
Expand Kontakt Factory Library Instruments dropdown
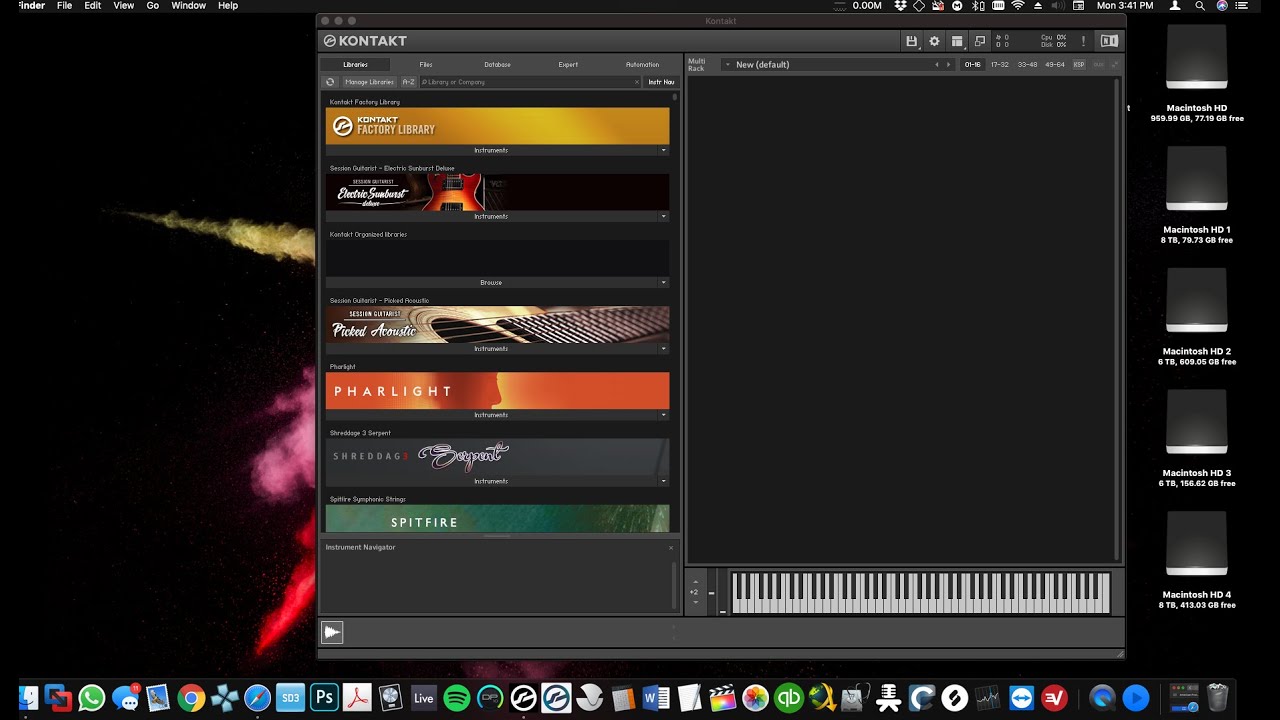point(663,150)
